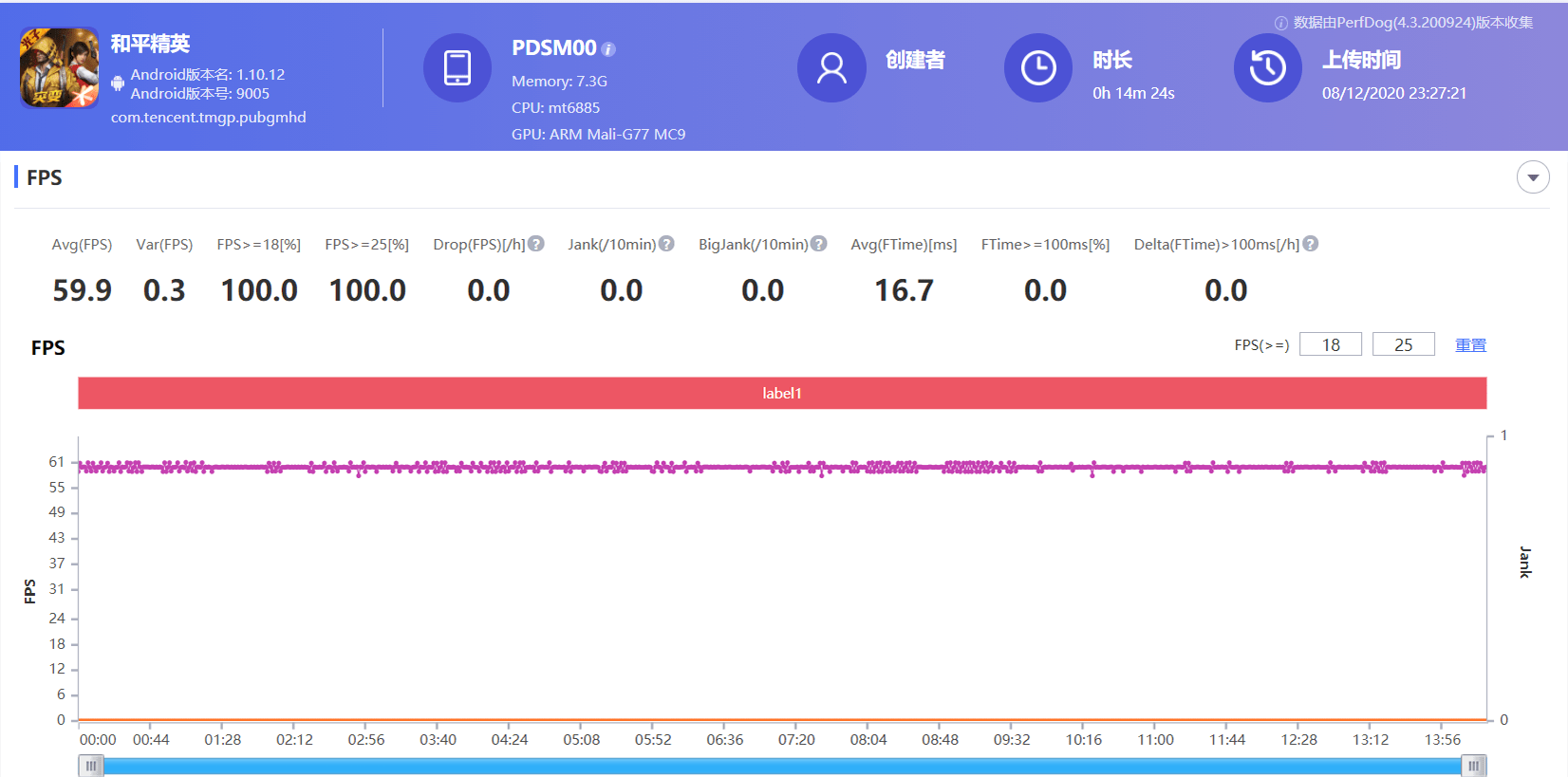Click the package name com.tencent.tmgp.pubgmhd
1568x777 pixels.
(x=209, y=118)
